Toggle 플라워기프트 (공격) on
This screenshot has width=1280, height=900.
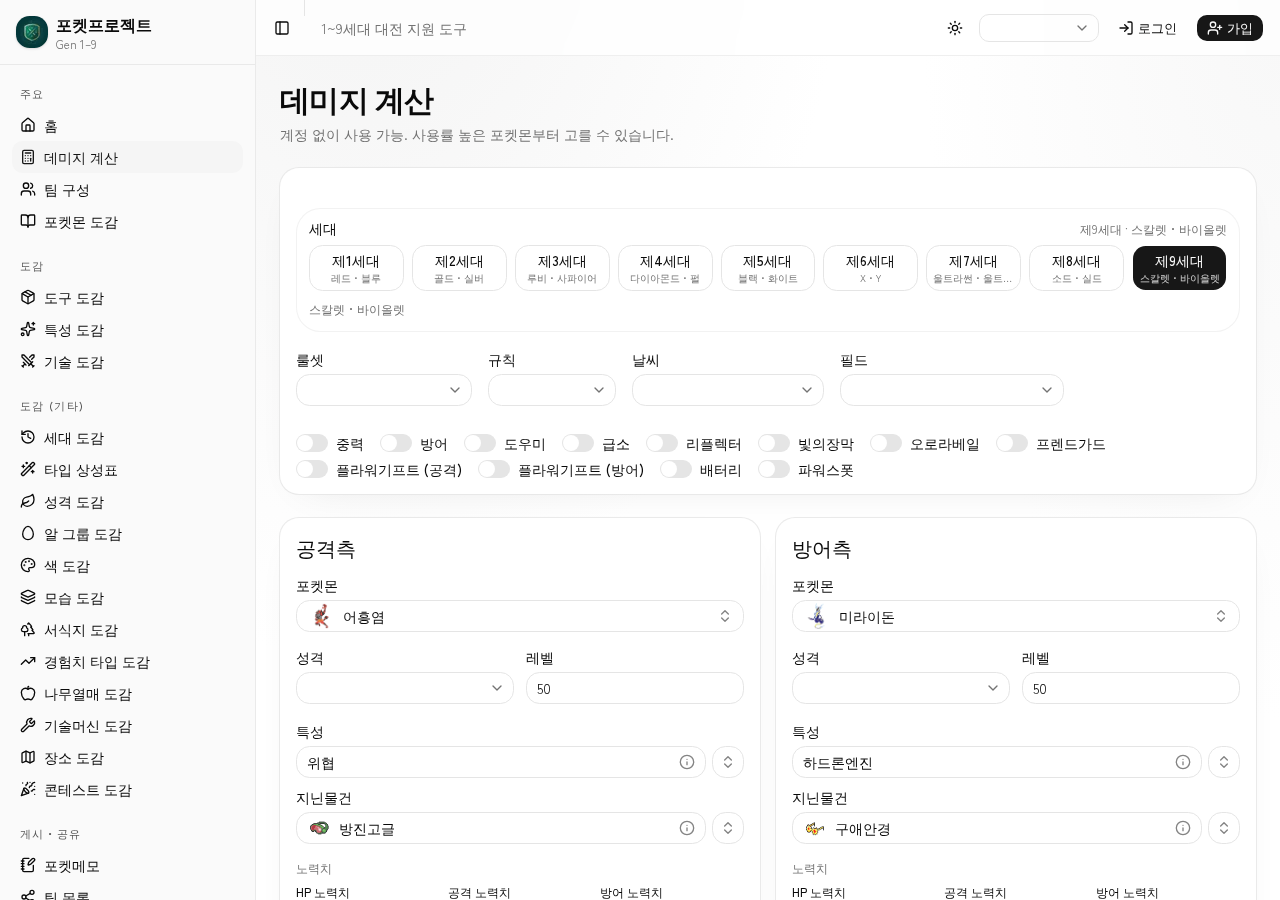tap(312, 469)
